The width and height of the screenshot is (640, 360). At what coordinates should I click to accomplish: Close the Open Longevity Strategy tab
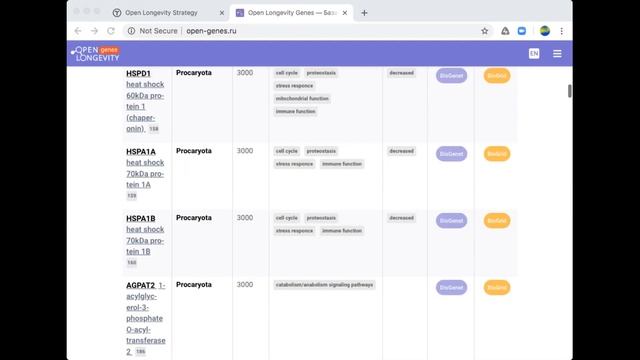click(222, 13)
